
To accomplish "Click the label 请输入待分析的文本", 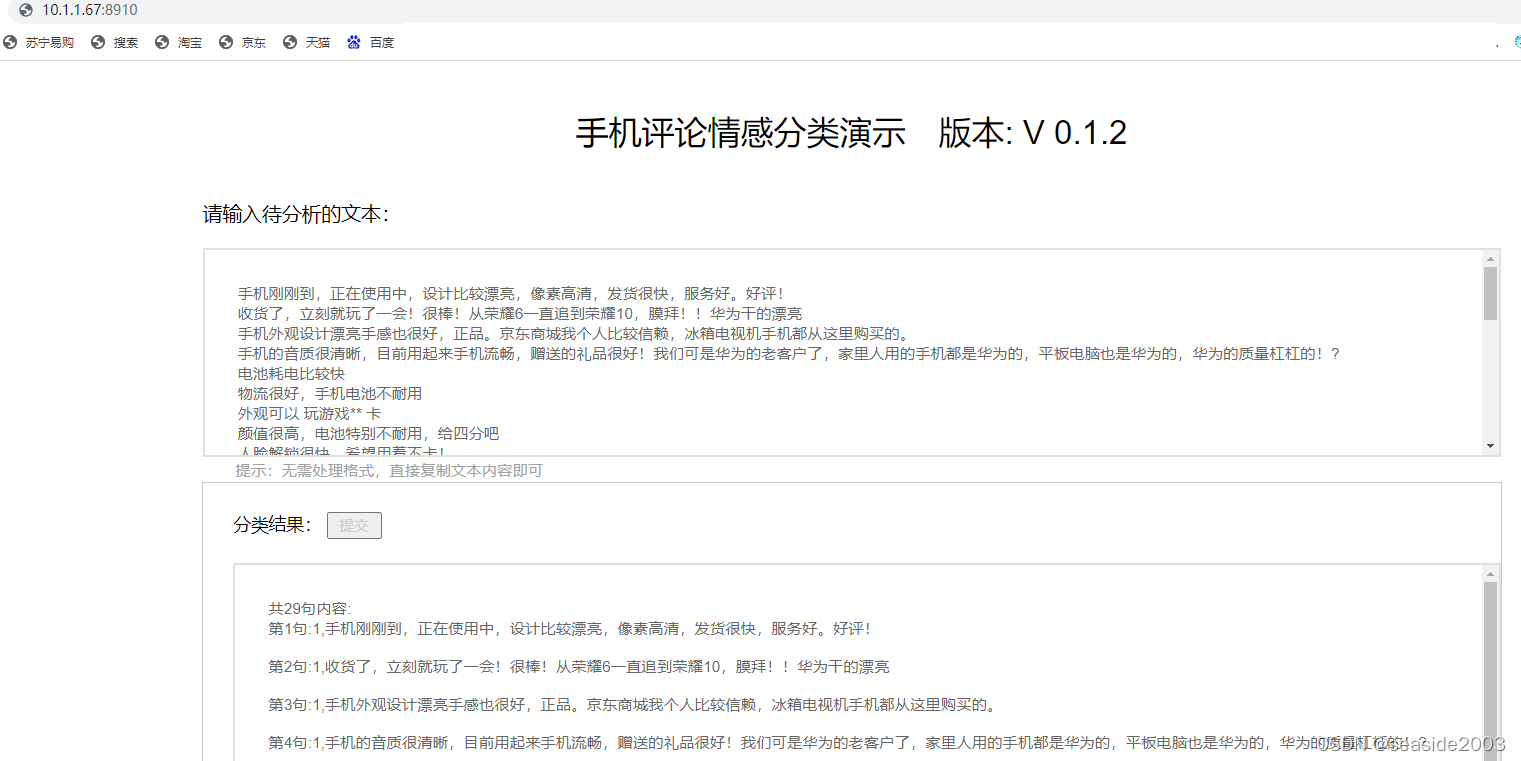I will (296, 214).
